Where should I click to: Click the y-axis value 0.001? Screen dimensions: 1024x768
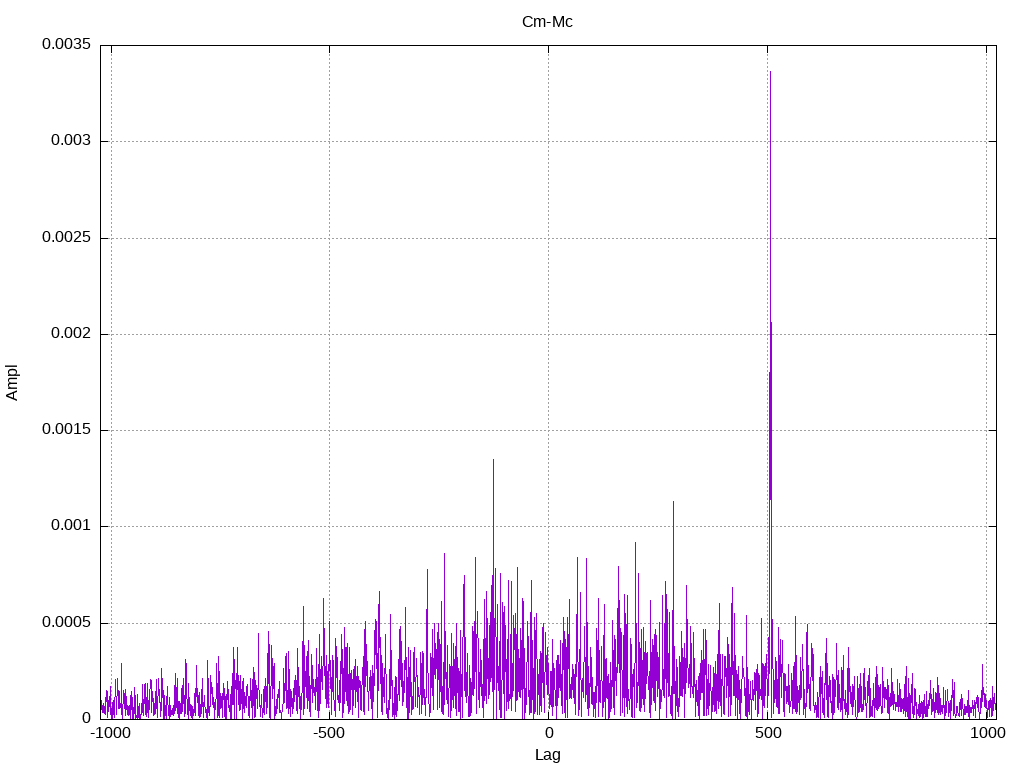(x=71, y=526)
